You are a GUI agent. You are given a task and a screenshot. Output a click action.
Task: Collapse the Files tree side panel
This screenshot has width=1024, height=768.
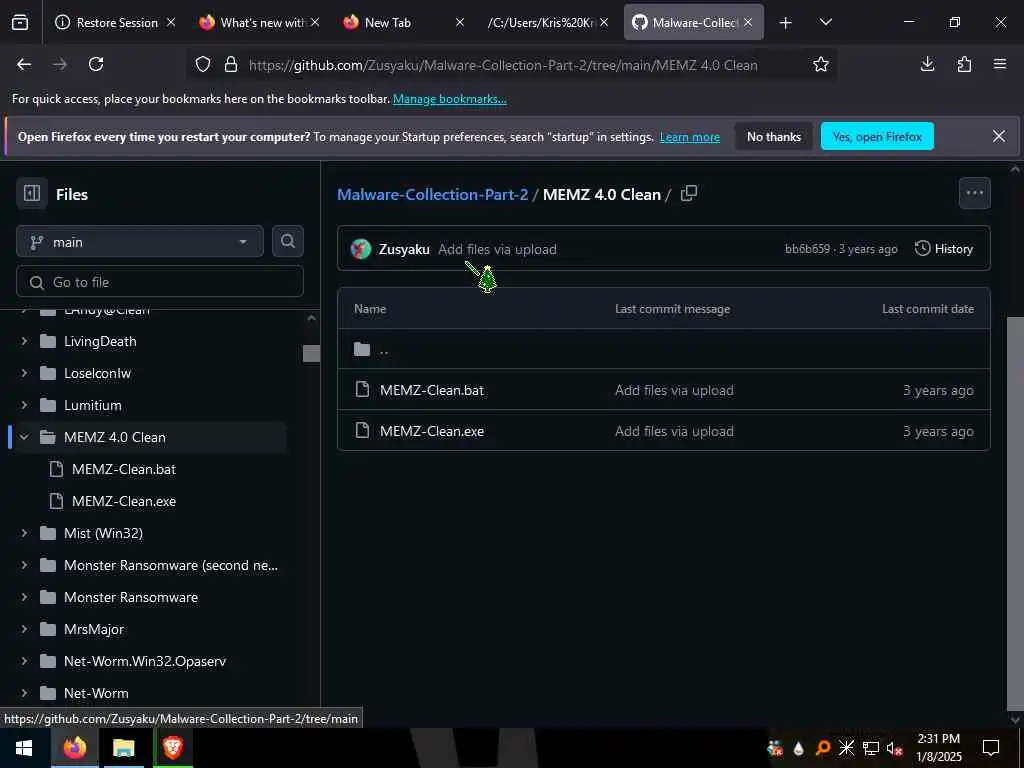pyautogui.click(x=32, y=193)
